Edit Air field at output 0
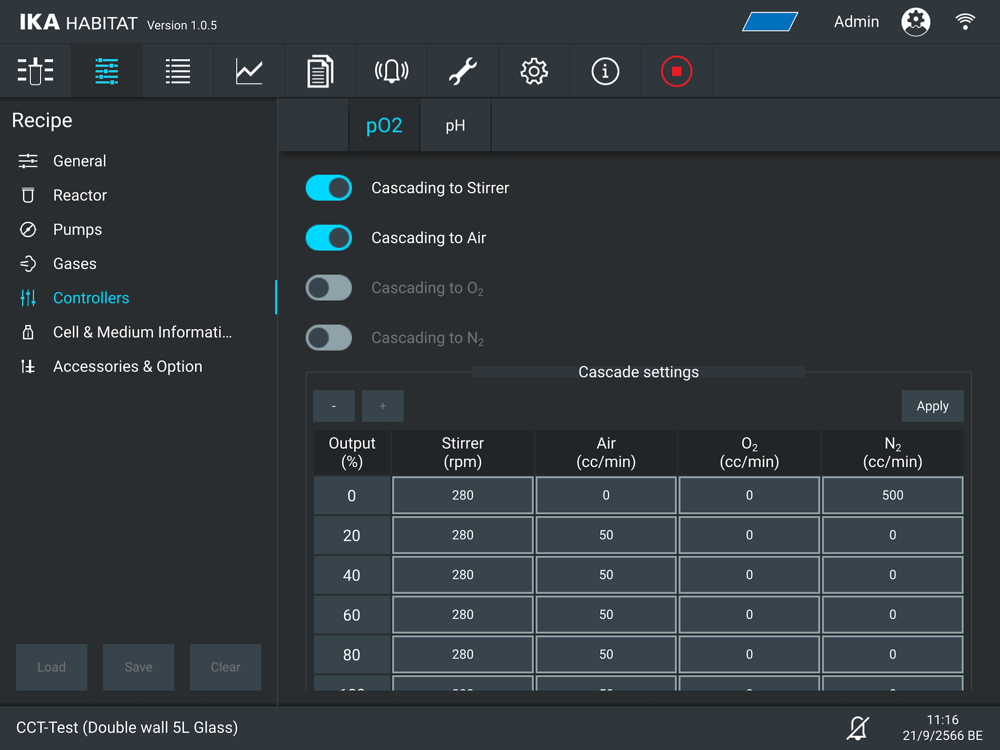 [606, 496]
